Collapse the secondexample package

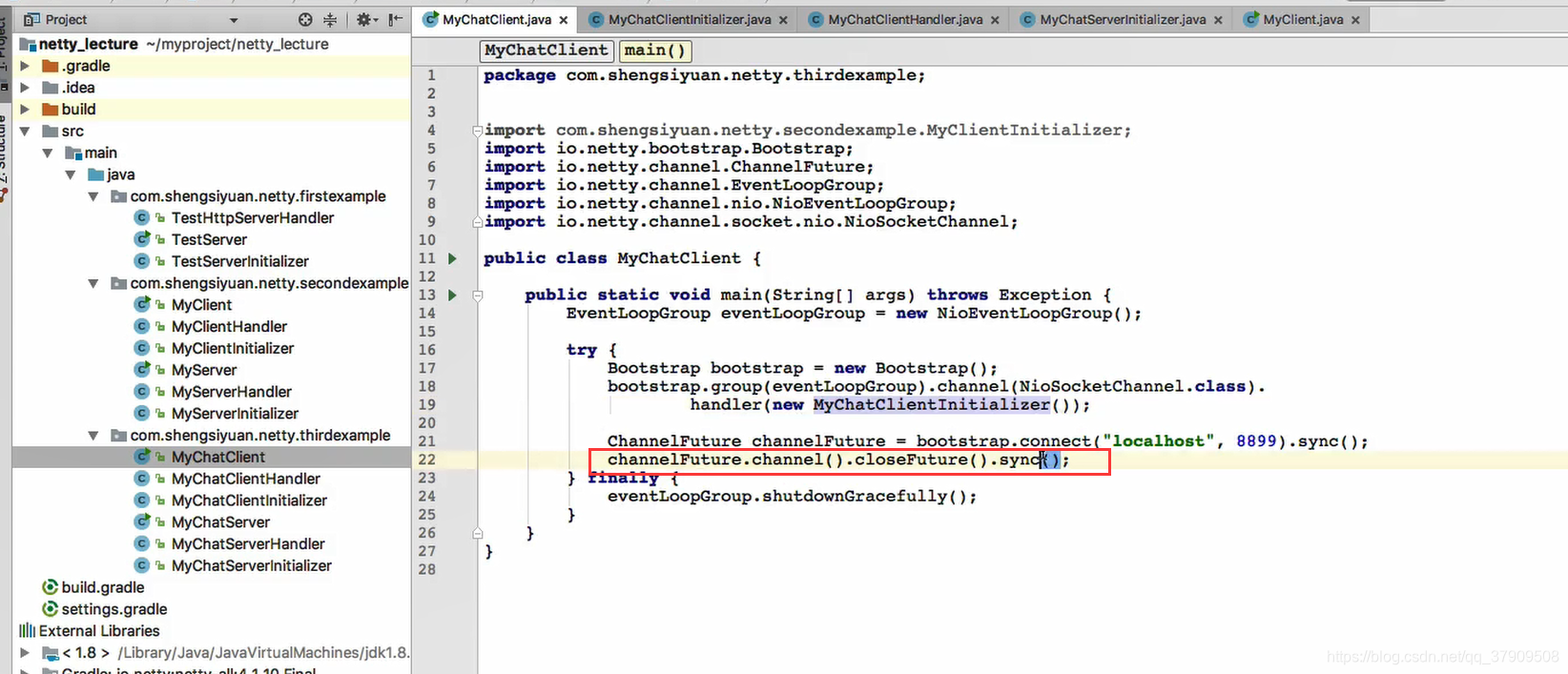[x=93, y=283]
